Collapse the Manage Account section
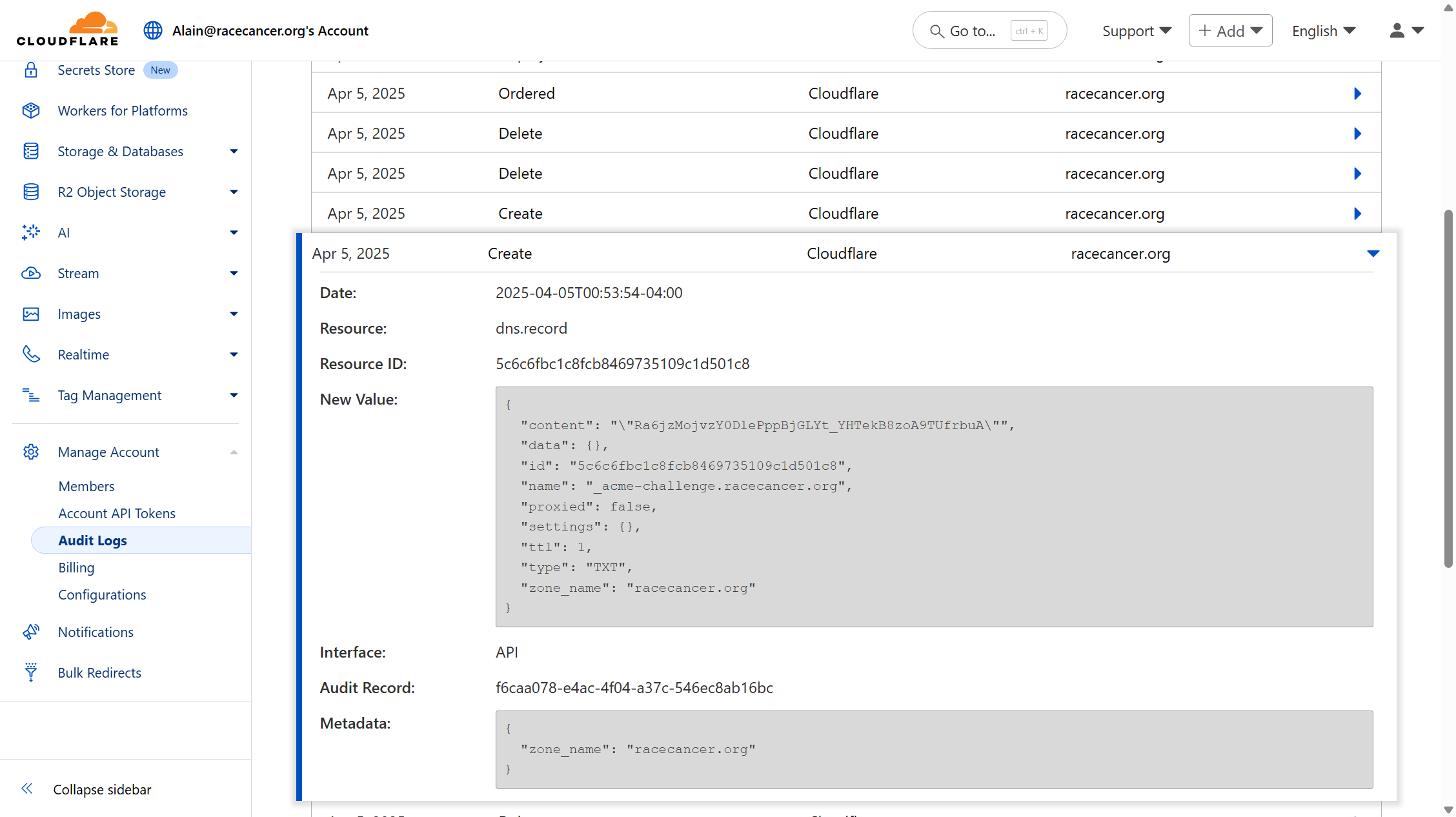1456x817 pixels. (234, 452)
